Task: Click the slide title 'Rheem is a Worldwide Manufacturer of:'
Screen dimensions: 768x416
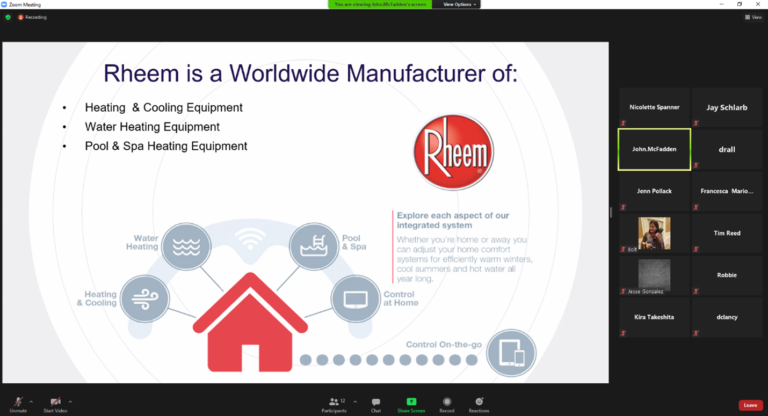Action: point(311,73)
